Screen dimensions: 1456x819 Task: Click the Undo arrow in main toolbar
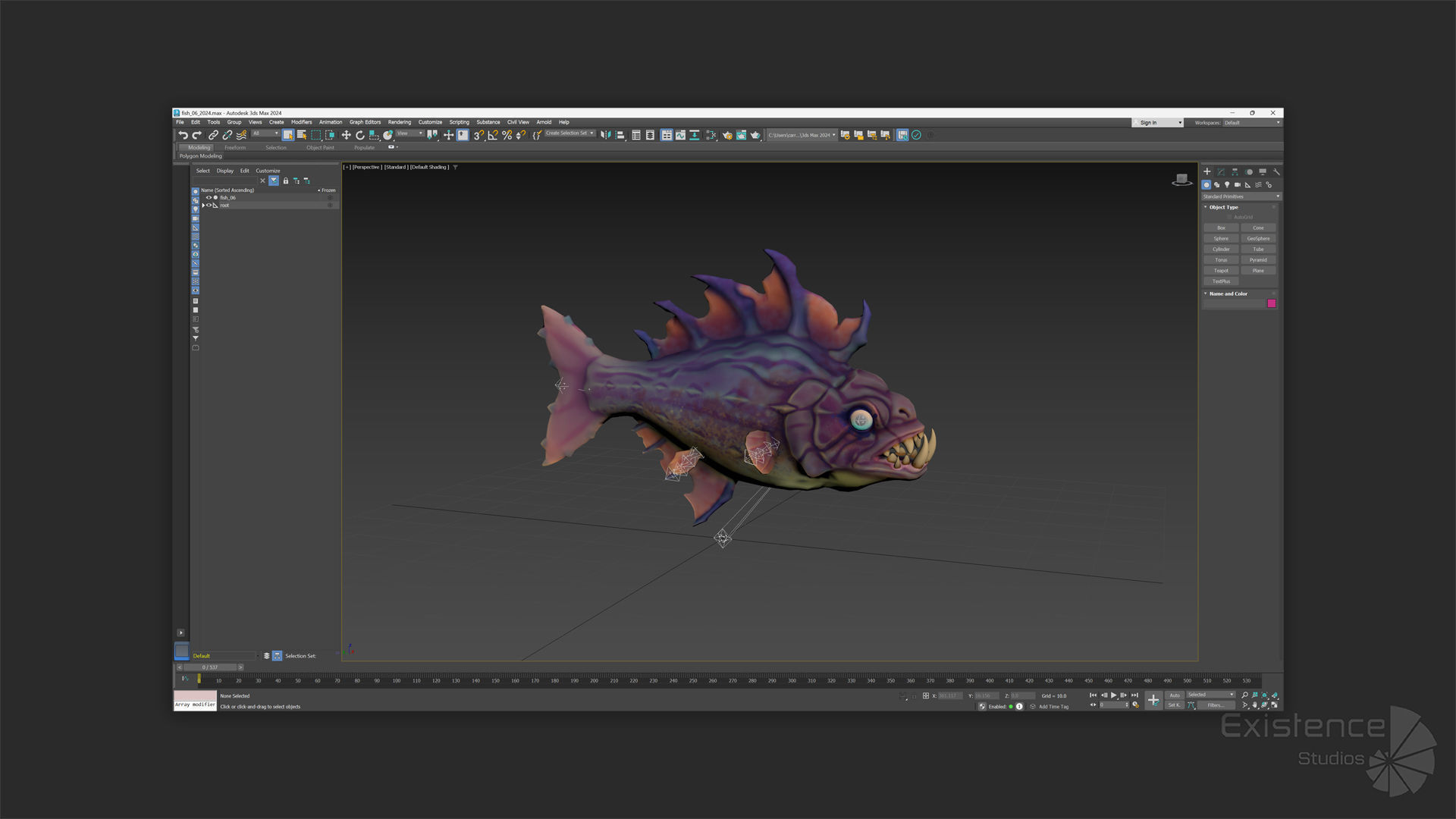pyautogui.click(x=183, y=135)
